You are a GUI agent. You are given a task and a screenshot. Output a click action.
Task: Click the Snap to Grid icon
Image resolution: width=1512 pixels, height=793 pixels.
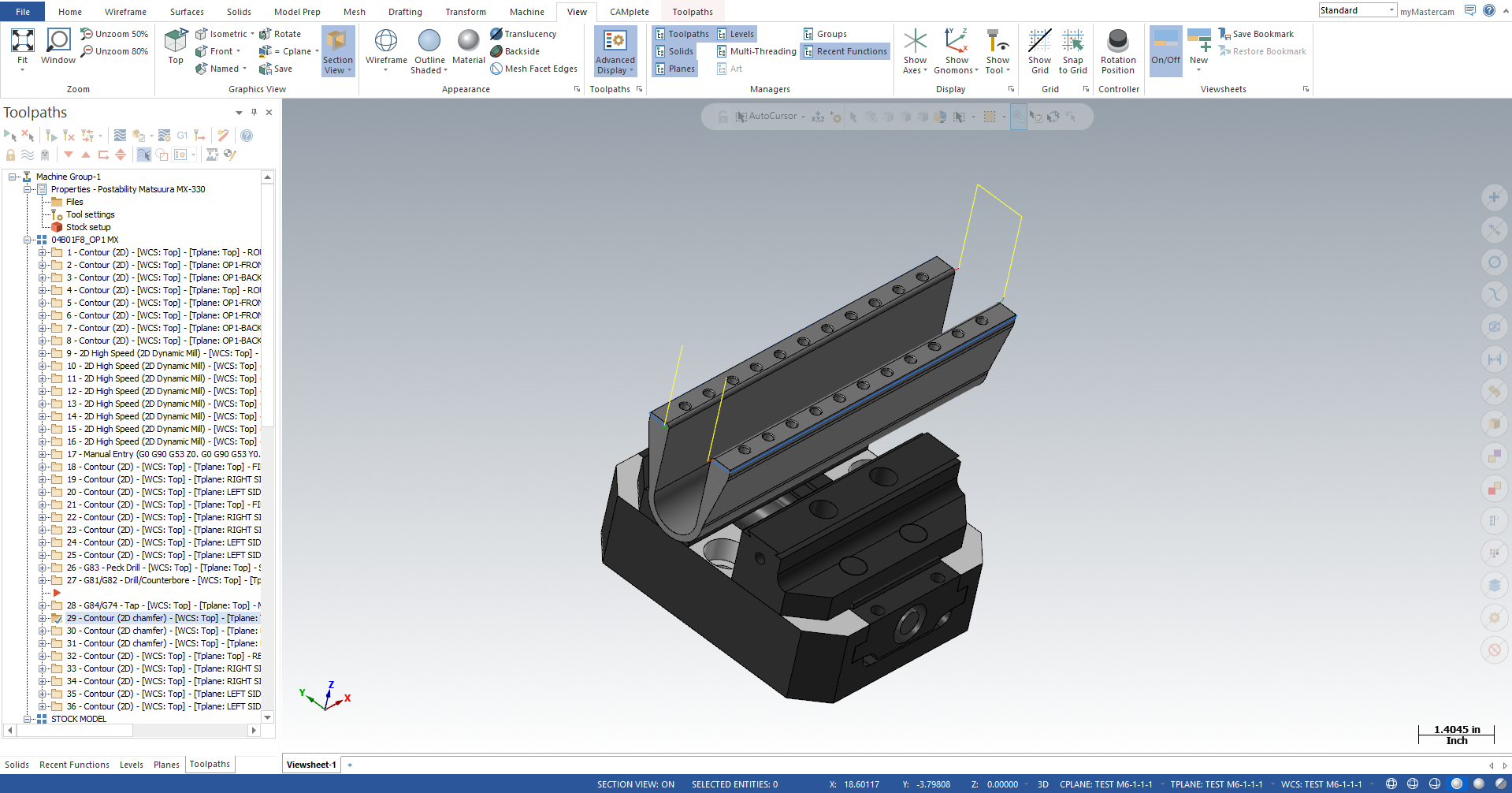(x=1072, y=41)
